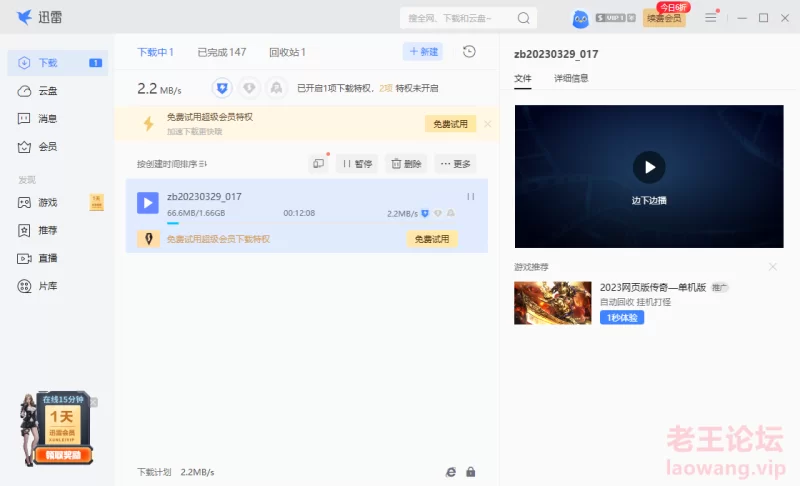Click the 领取奖励 claim reward button
800x486 pixels.
pos(63,455)
